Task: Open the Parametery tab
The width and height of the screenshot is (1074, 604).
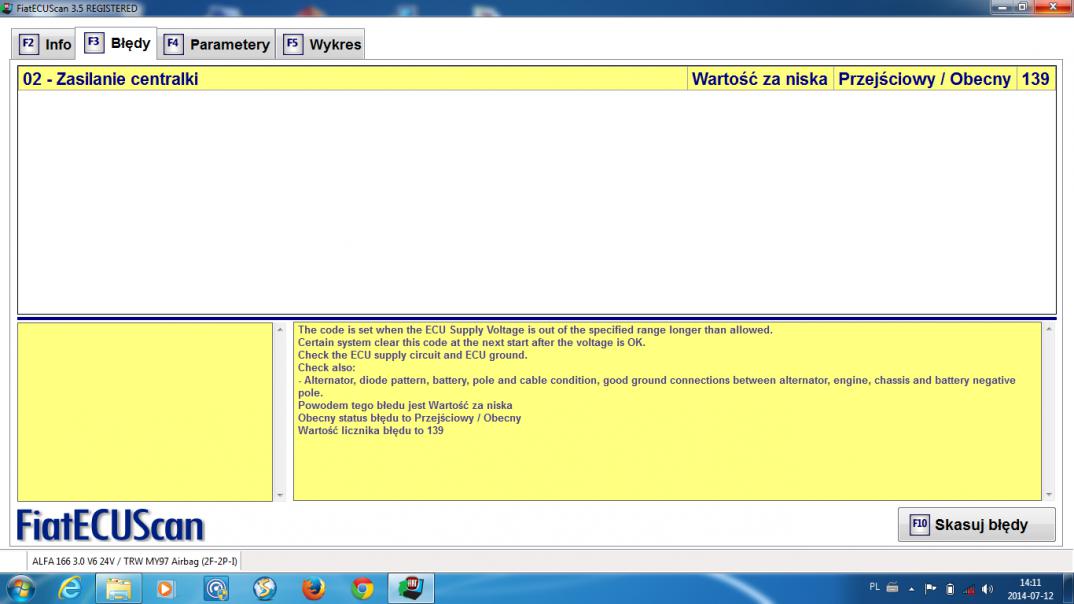Action: [x=216, y=45]
